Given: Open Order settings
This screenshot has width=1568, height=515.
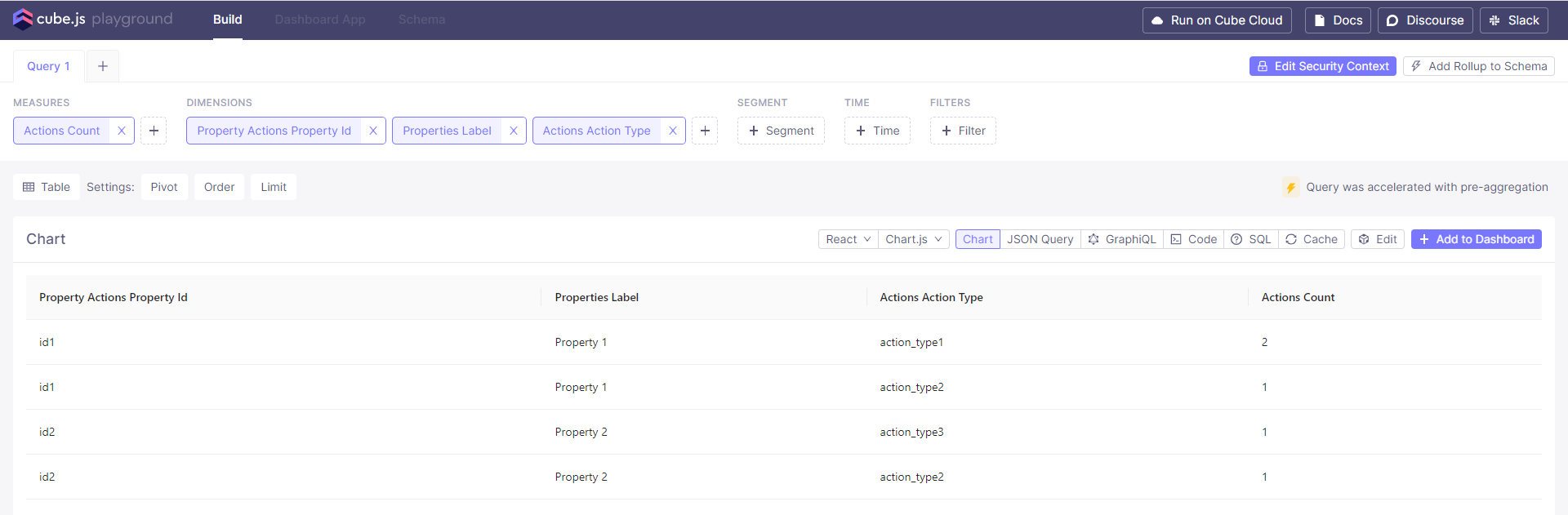Looking at the screenshot, I should pos(219,187).
